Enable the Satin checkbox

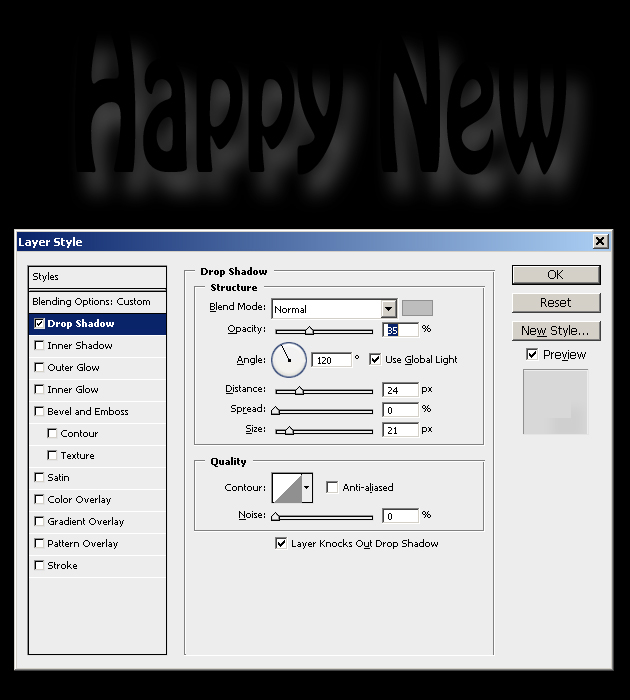click(39, 477)
